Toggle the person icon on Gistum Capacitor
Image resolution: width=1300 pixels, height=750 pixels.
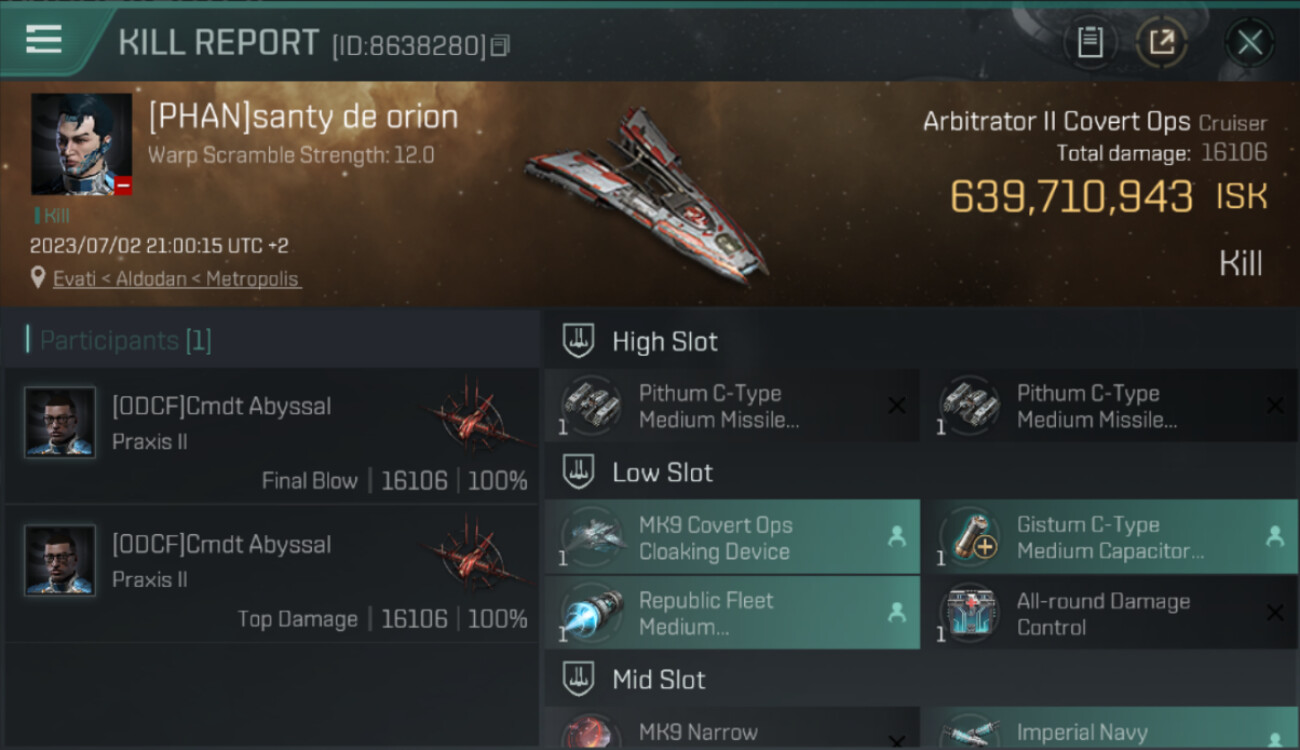(x=1274, y=536)
